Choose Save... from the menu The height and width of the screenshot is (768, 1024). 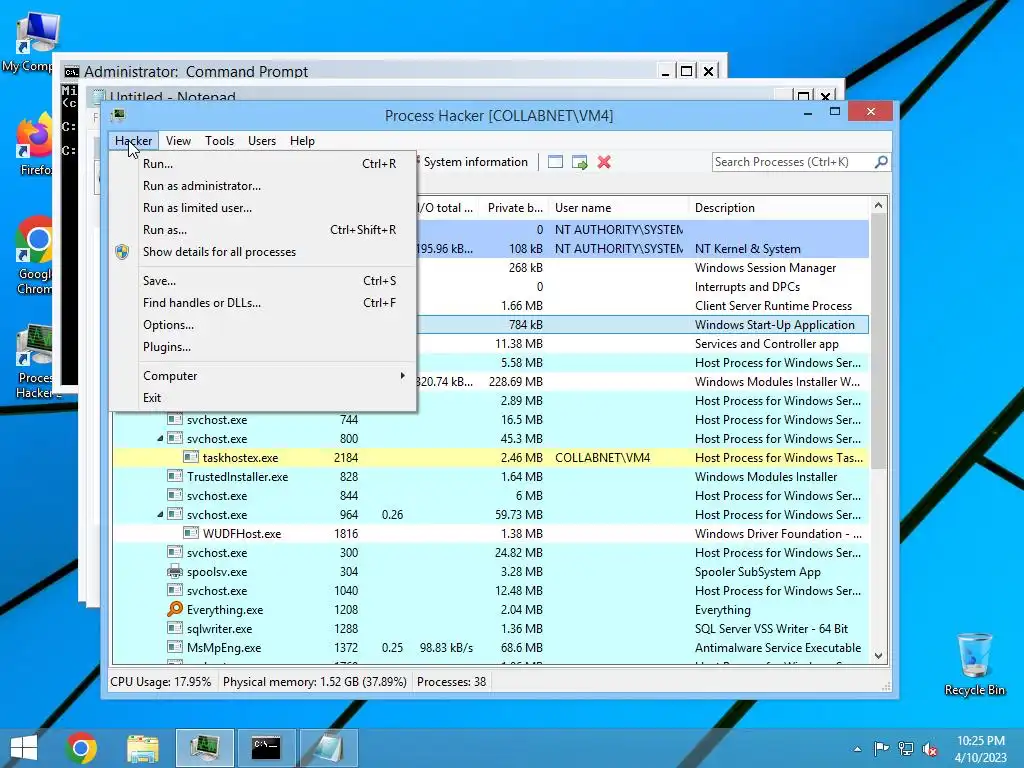[x=263, y=281]
